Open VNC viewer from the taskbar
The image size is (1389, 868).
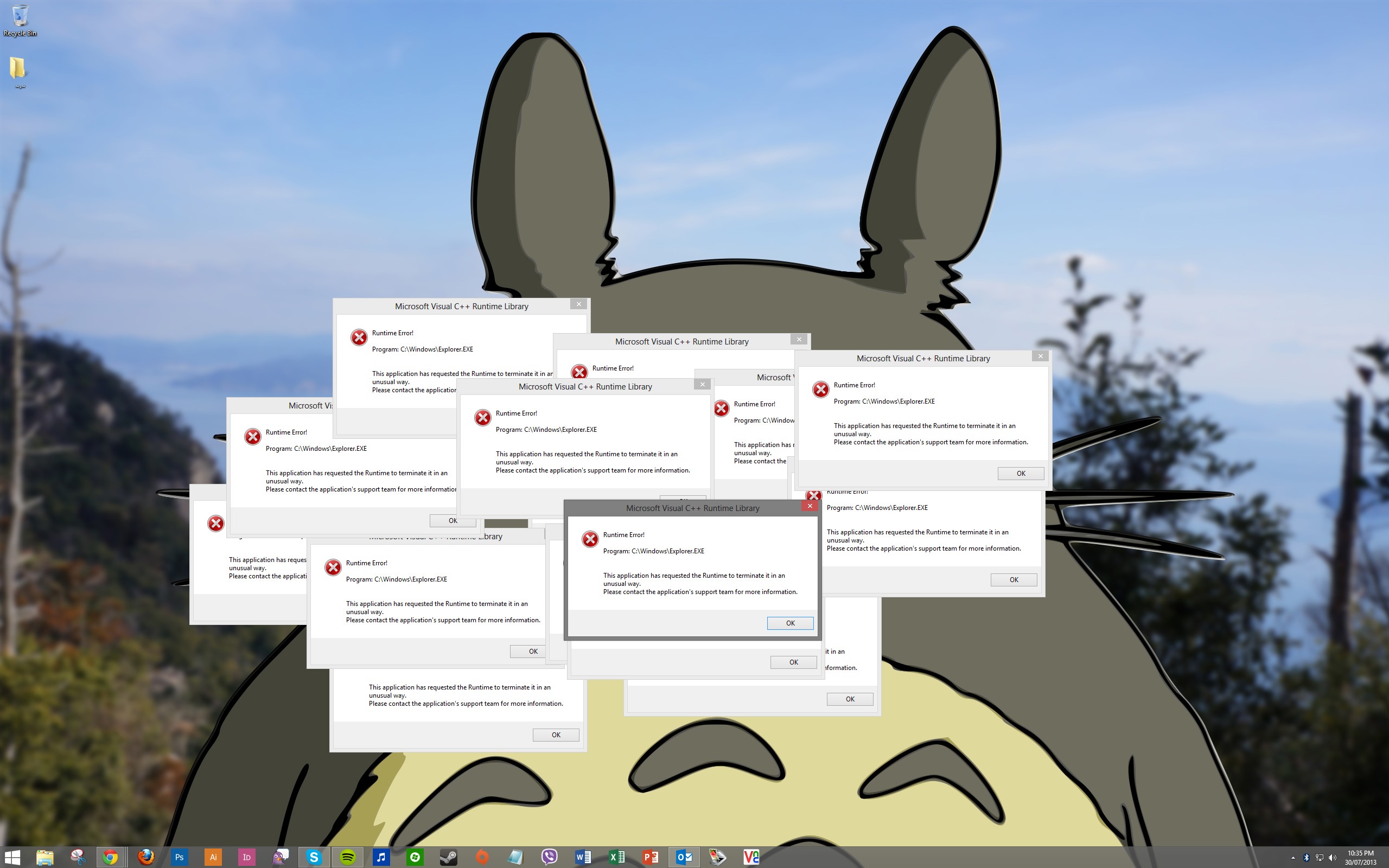tap(751, 858)
